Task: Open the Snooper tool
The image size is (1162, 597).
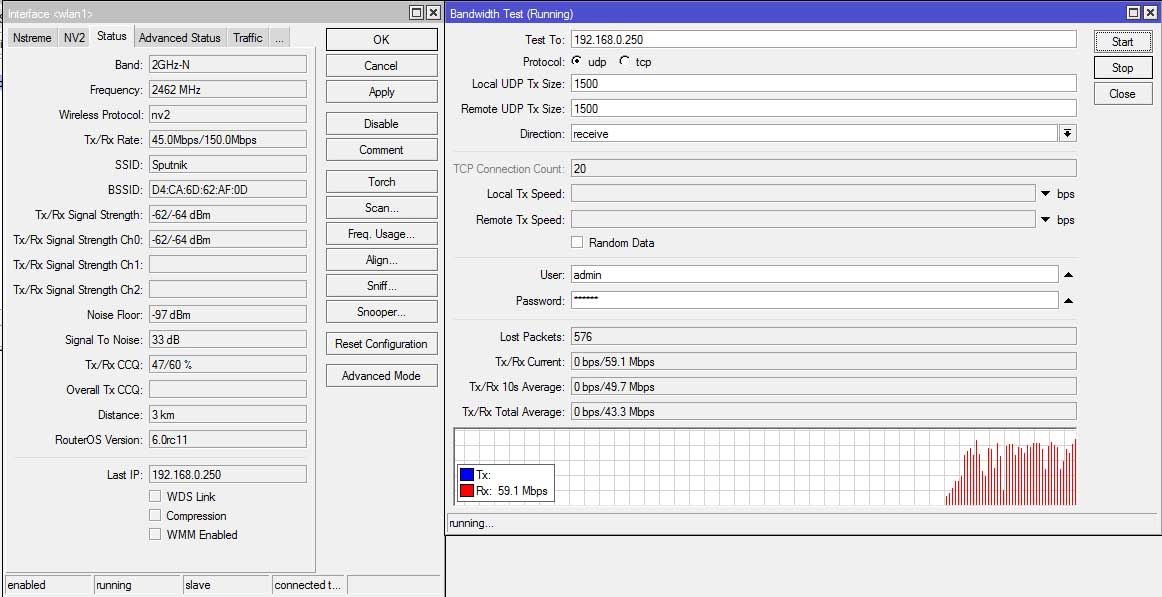Action: pyautogui.click(x=381, y=312)
